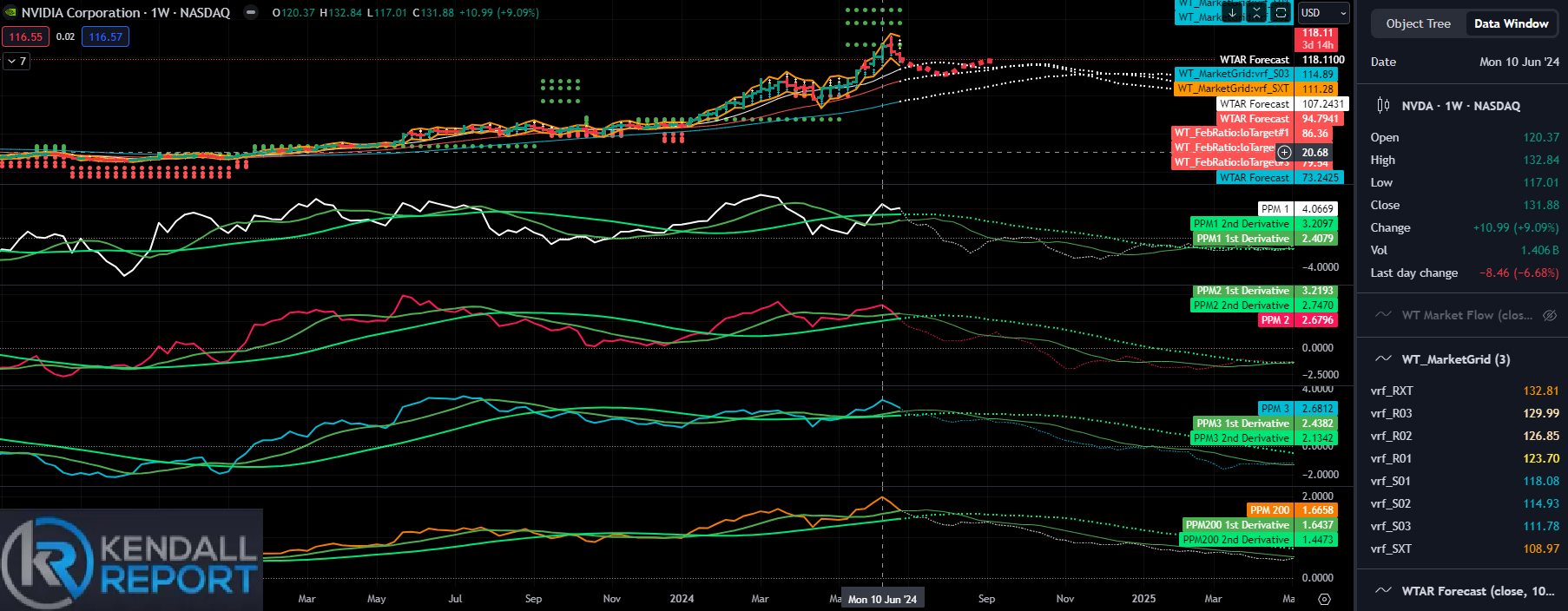
Task: Click the down-arrow chart control button
Action: click(1232, 13)
